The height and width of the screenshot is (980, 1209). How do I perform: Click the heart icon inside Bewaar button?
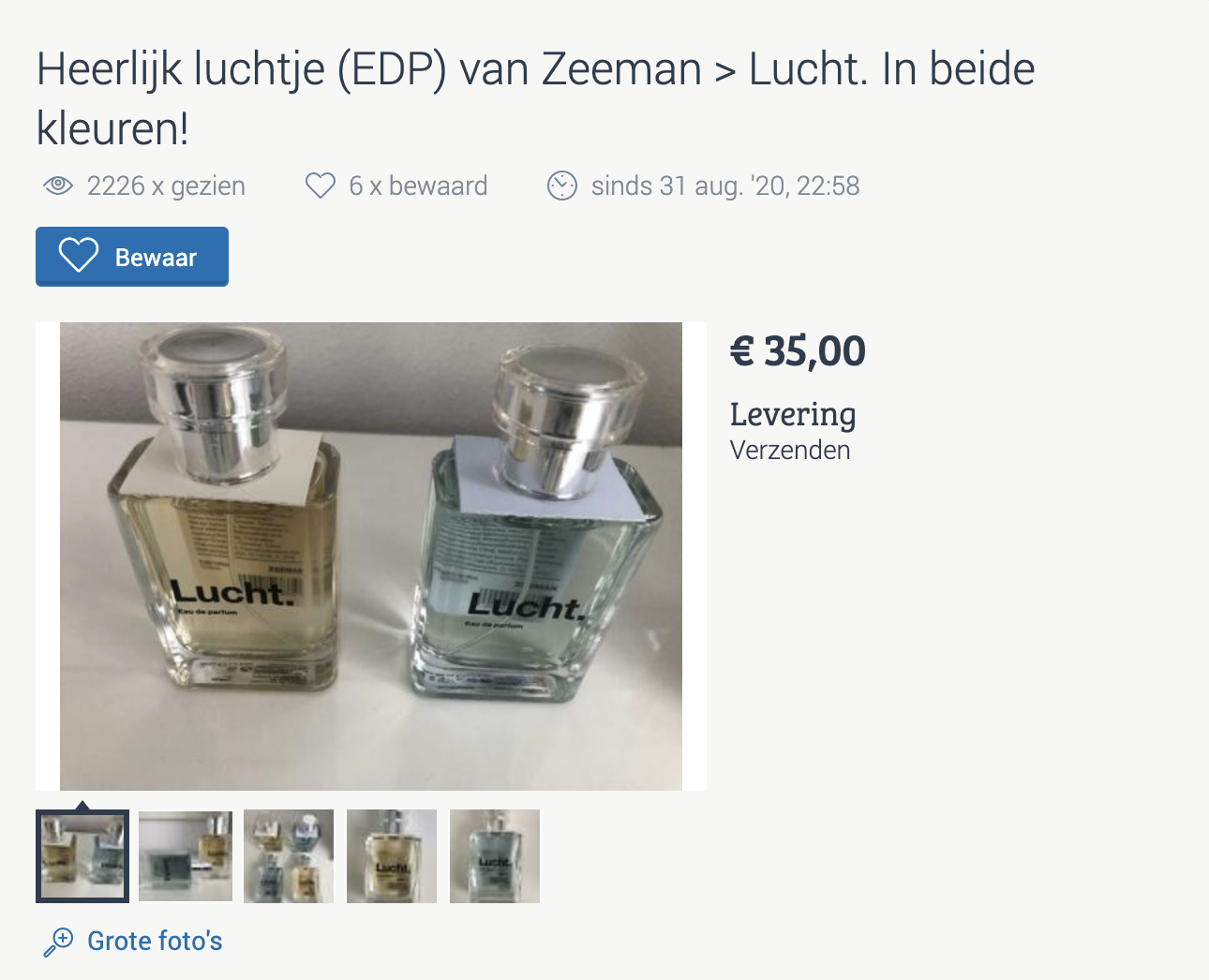point(79,255)
